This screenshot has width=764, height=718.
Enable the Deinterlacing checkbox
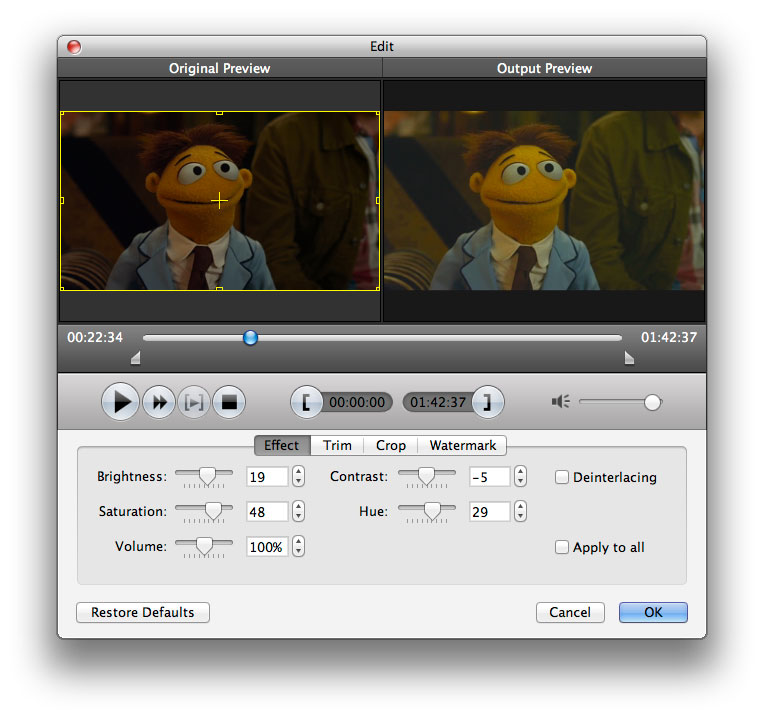(562, 478)
